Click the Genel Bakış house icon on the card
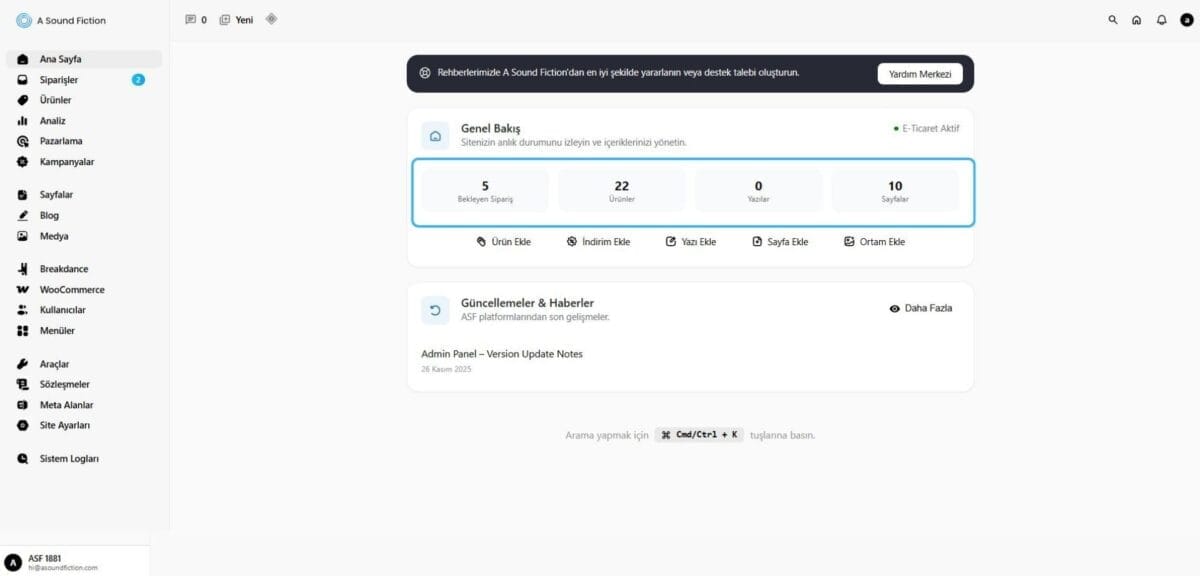1200x576 pixels. pos(434,134)
